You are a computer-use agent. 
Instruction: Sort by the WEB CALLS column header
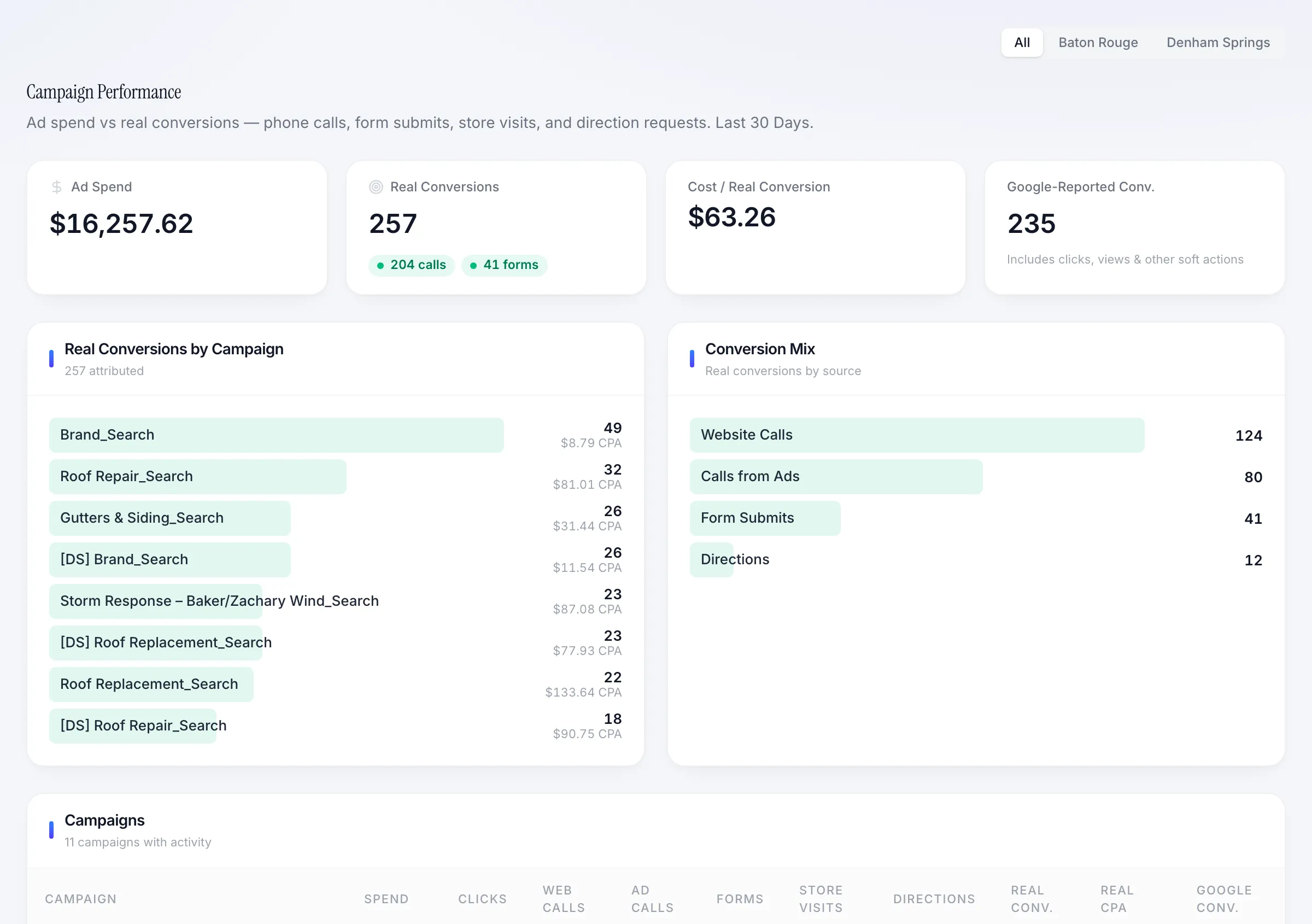[x=564, y=899]
